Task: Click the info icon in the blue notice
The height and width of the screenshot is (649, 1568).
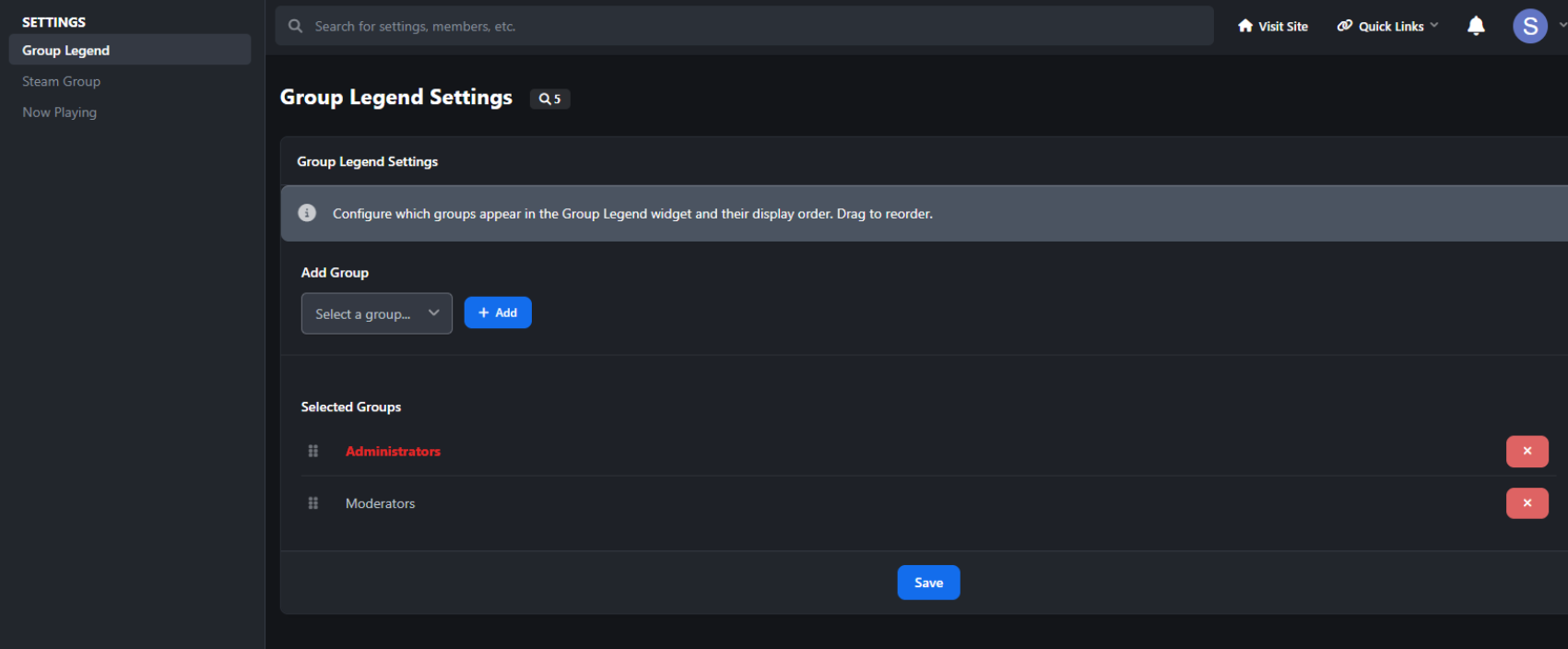Action: pyautogui.click(x=307, y=213)
